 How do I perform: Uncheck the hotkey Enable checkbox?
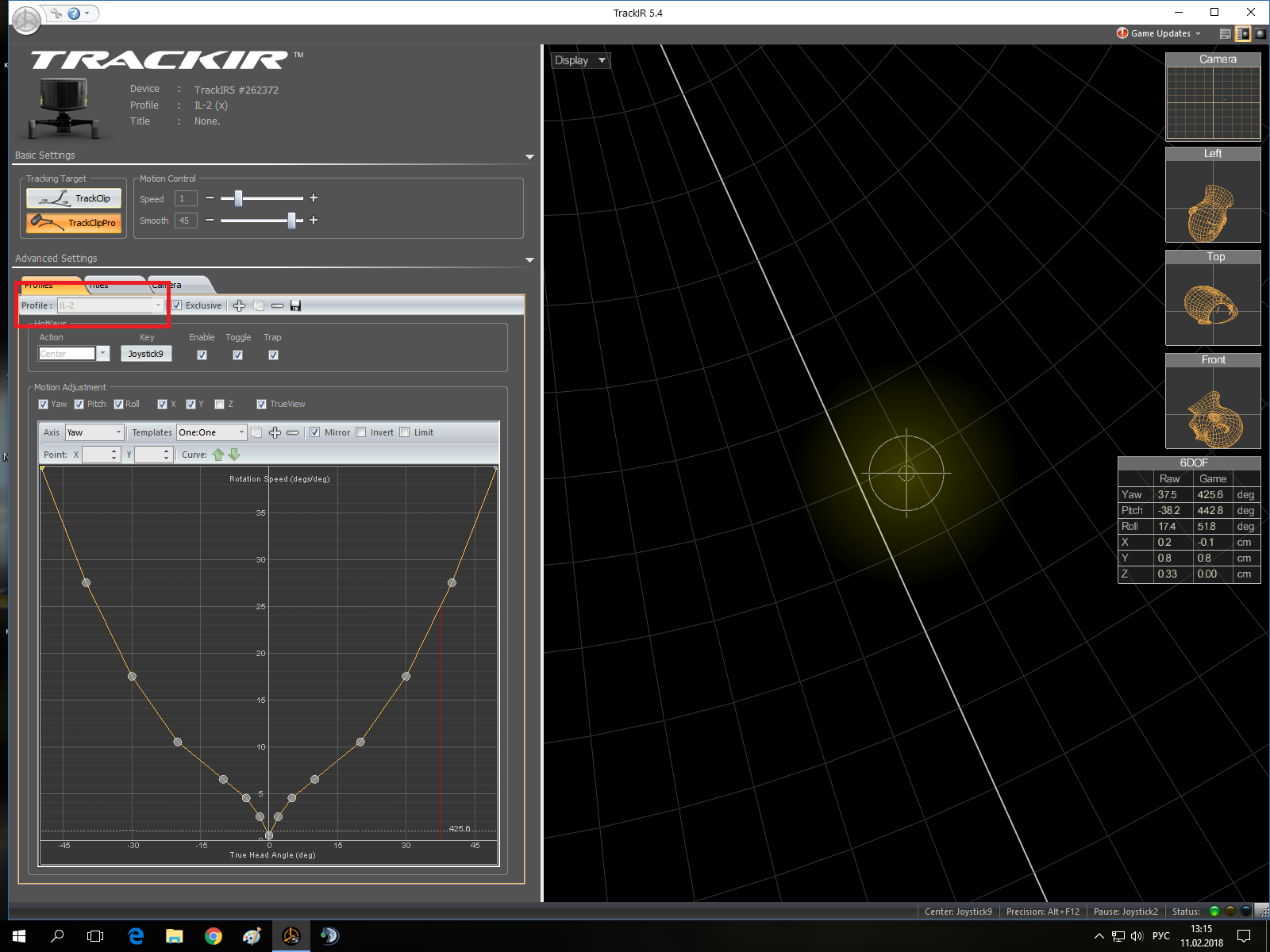click(x=202, y=355)
